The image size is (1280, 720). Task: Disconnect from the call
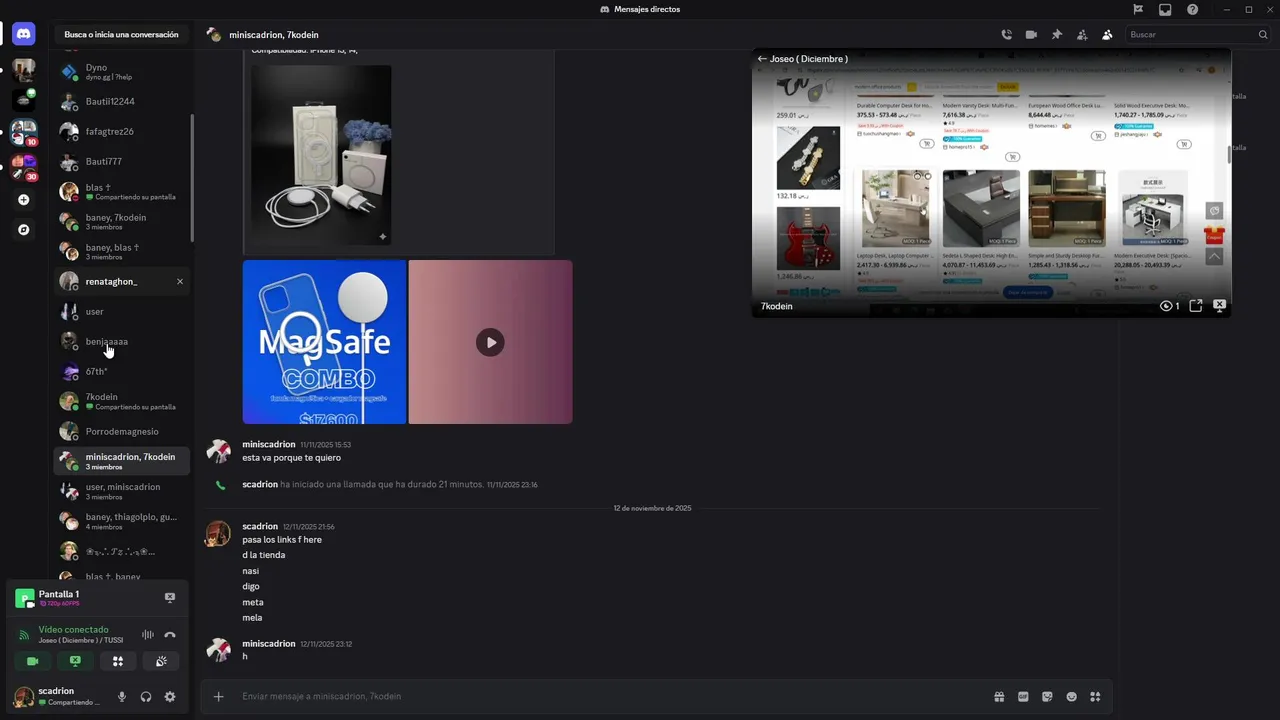[170, 635]
